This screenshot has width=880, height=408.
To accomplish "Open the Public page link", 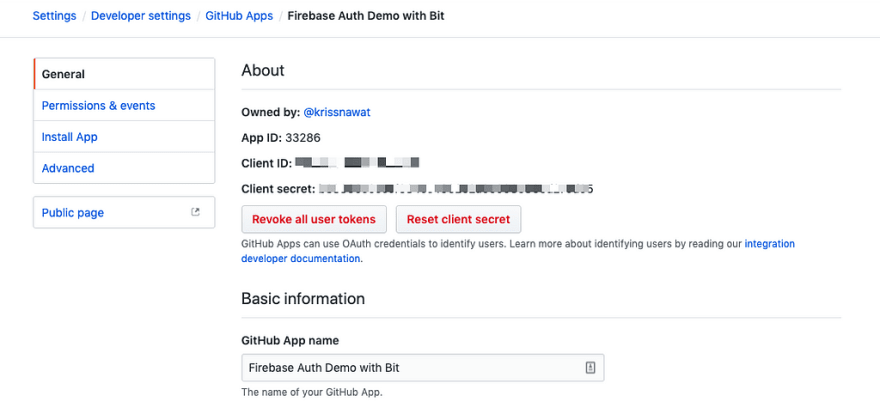I will [x=124, y=213].
